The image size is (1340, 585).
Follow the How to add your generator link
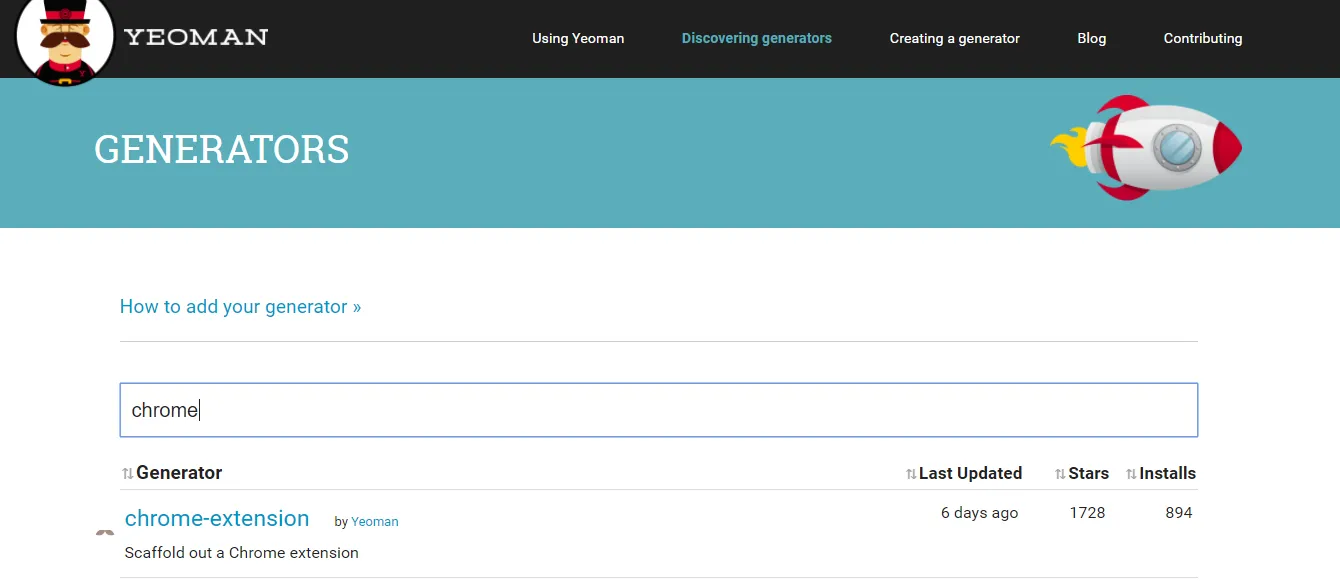tap(240, 307)
